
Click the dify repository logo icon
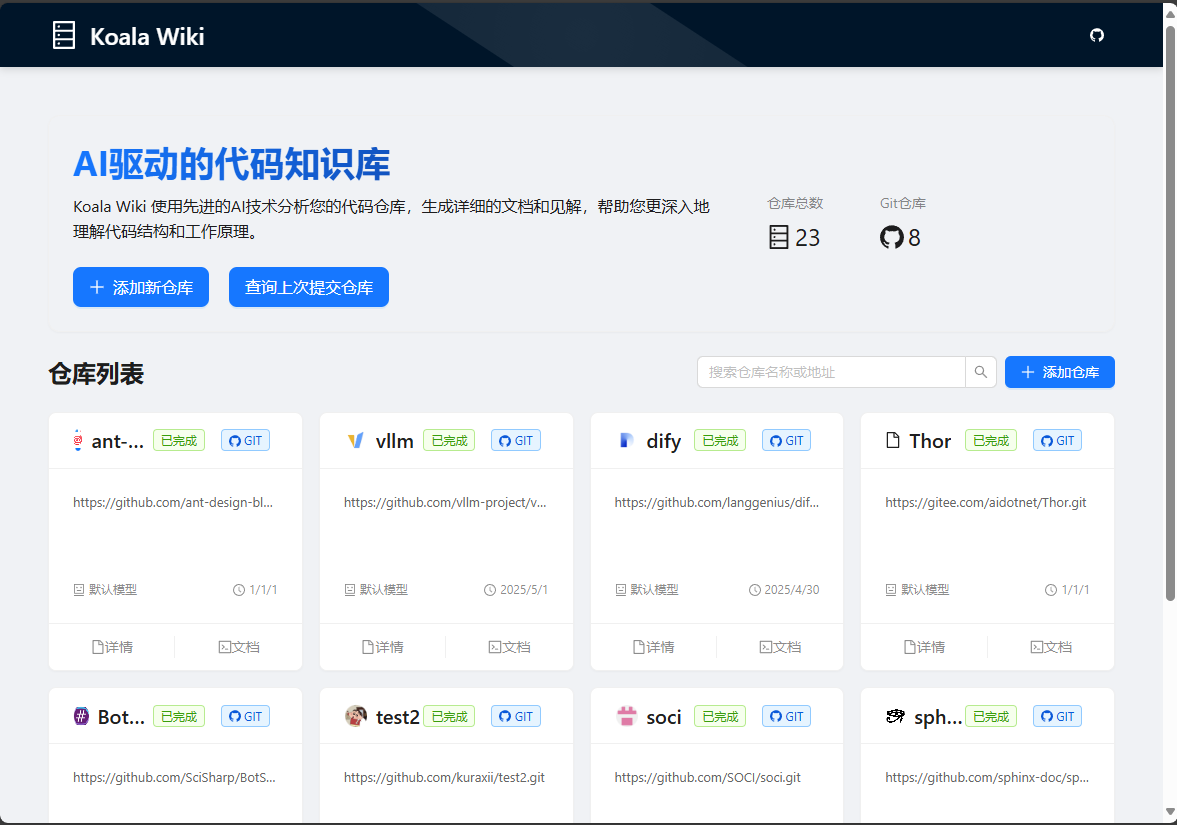[626, 441]
